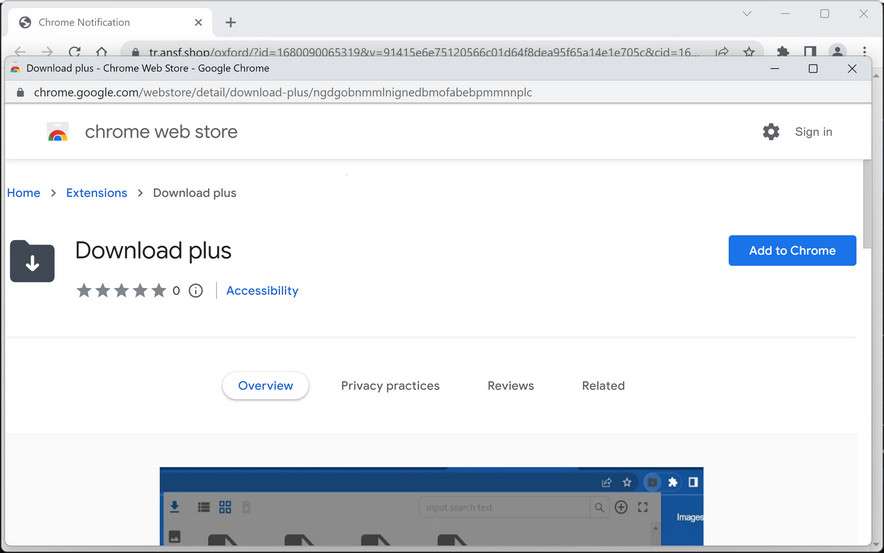Maximize the Download plus popup window
The image size is (884, 553).
813,69
